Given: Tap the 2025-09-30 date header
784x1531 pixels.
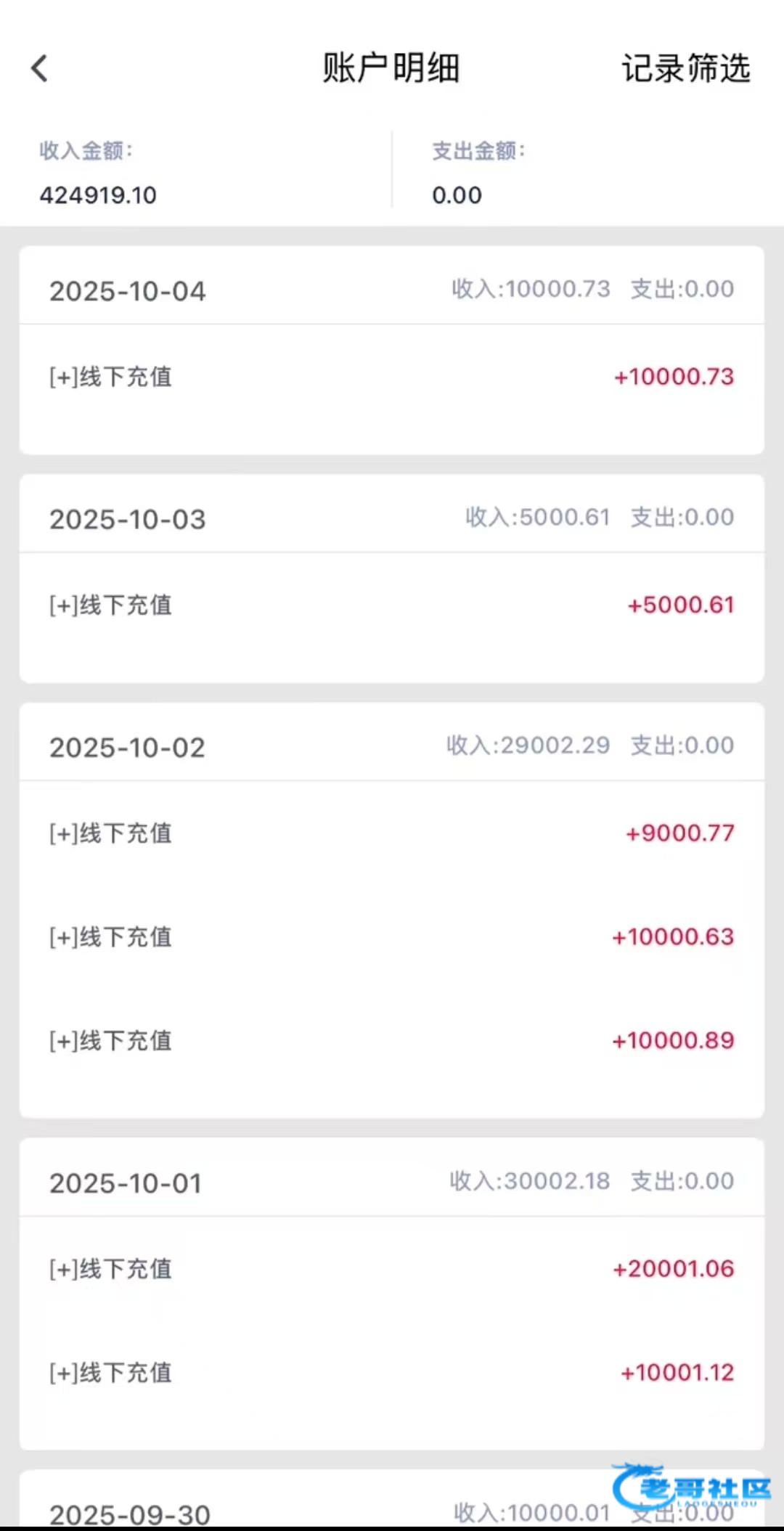Looking at the screenshot, I should [x=130, y=1513].
